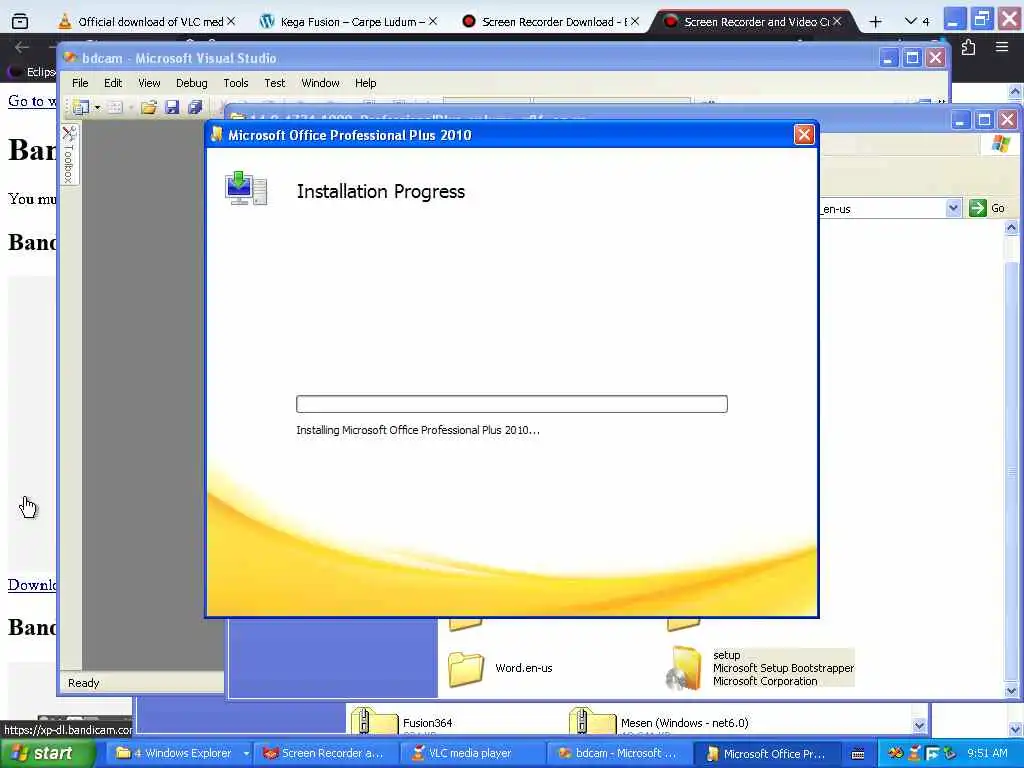This screenshot has width=1024, height=768.
Task: Open the File menu in Visual Studio
Action: (80, 83)
